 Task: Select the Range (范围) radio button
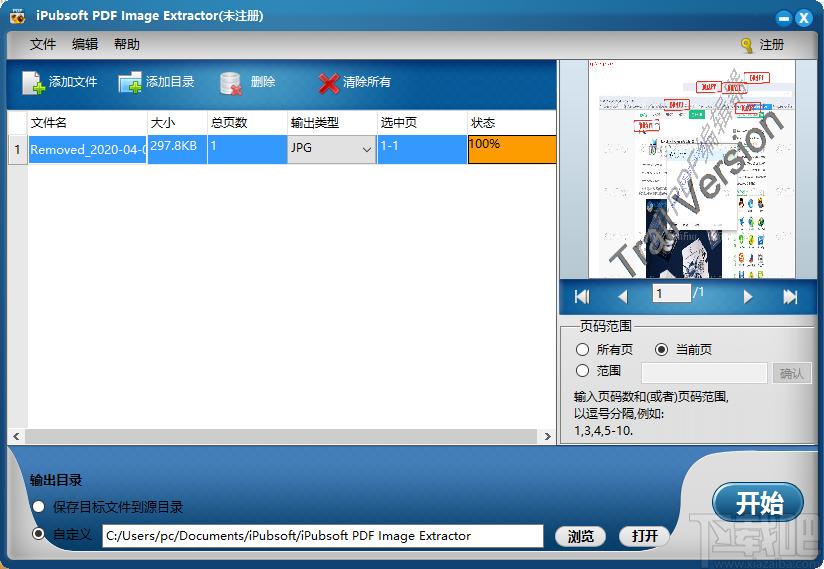pyautogui.click(x=582, y=370)
